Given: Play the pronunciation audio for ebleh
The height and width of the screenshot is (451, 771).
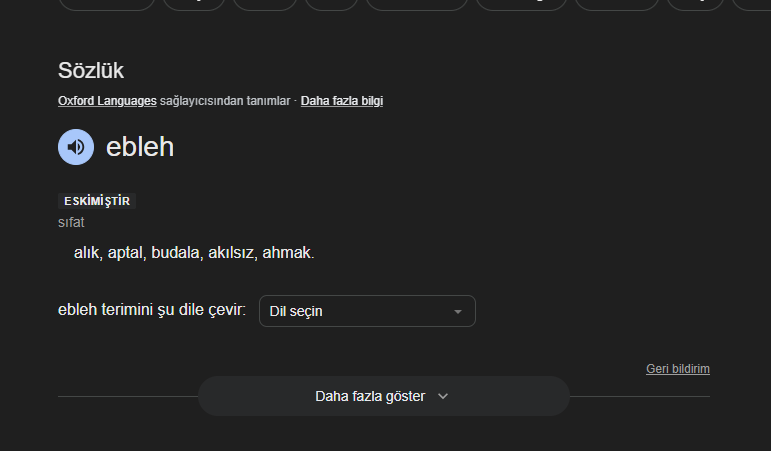Looking at the screenshot, I should 76,147.
